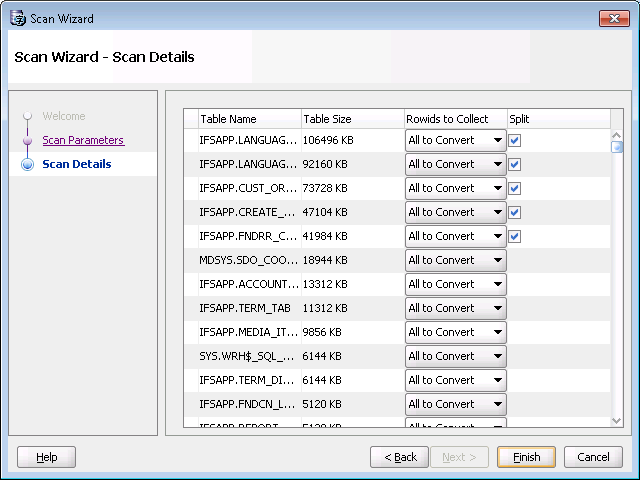
Task: Uncheck Split for IFSAPP.CUST_OR... row
Action: [514, 188]
